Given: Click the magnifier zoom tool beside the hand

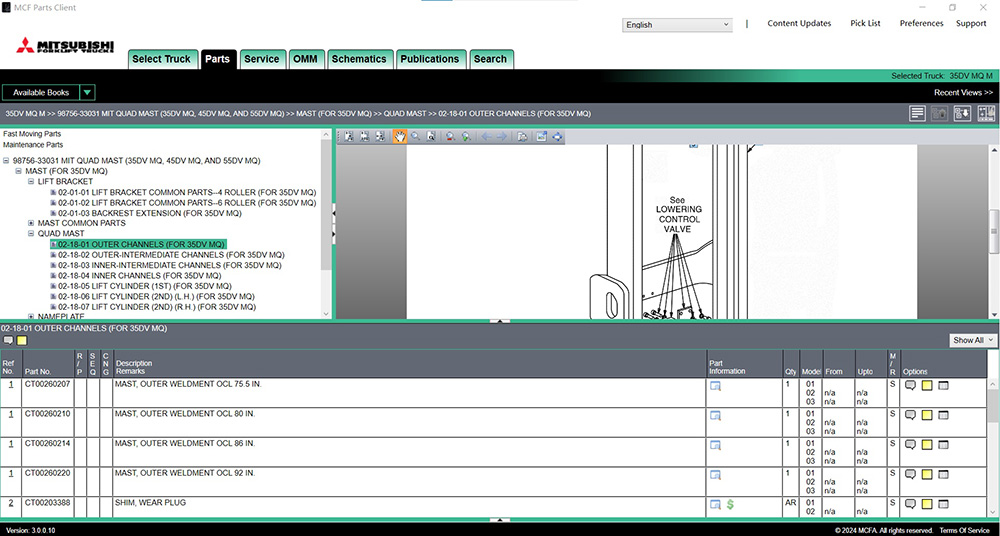Looking at the screenshot, I should (415, 137).
